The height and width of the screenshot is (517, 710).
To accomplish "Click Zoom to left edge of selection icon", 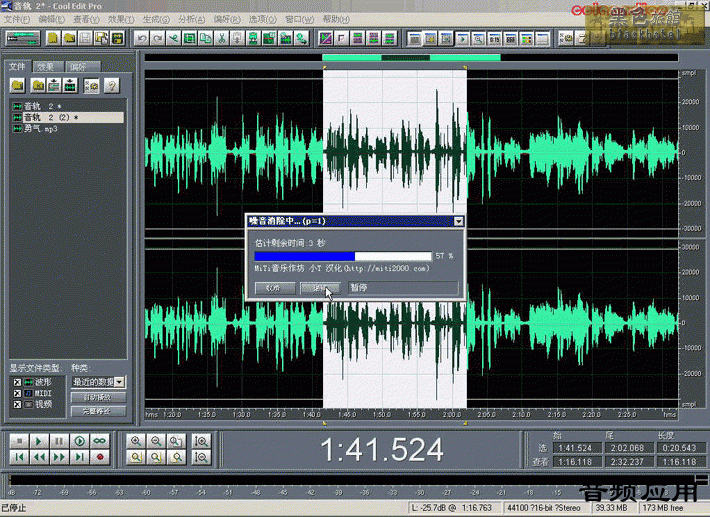I will click(x=156, y=457).
